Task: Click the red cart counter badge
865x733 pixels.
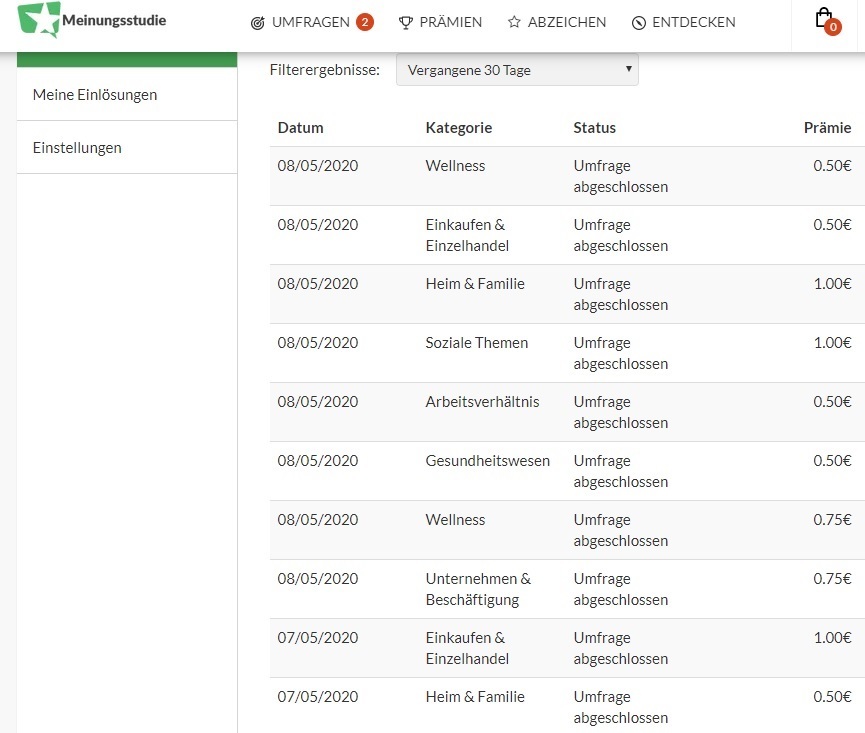Action: point(833,26)
